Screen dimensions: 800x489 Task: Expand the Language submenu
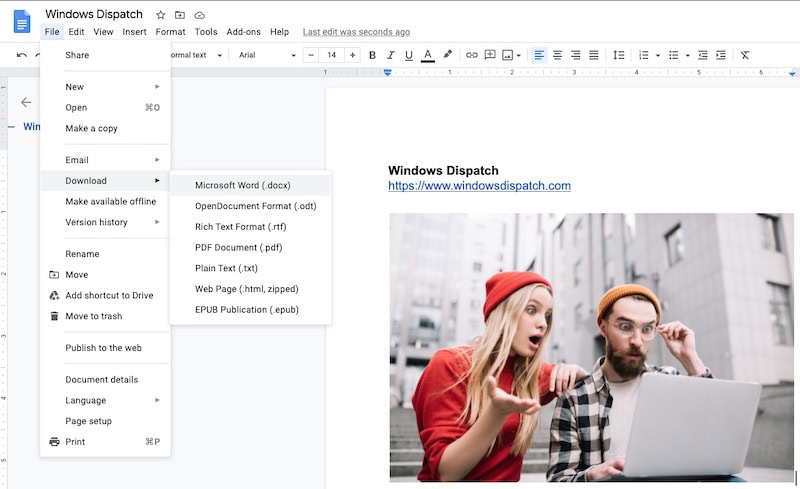(105, 400)
